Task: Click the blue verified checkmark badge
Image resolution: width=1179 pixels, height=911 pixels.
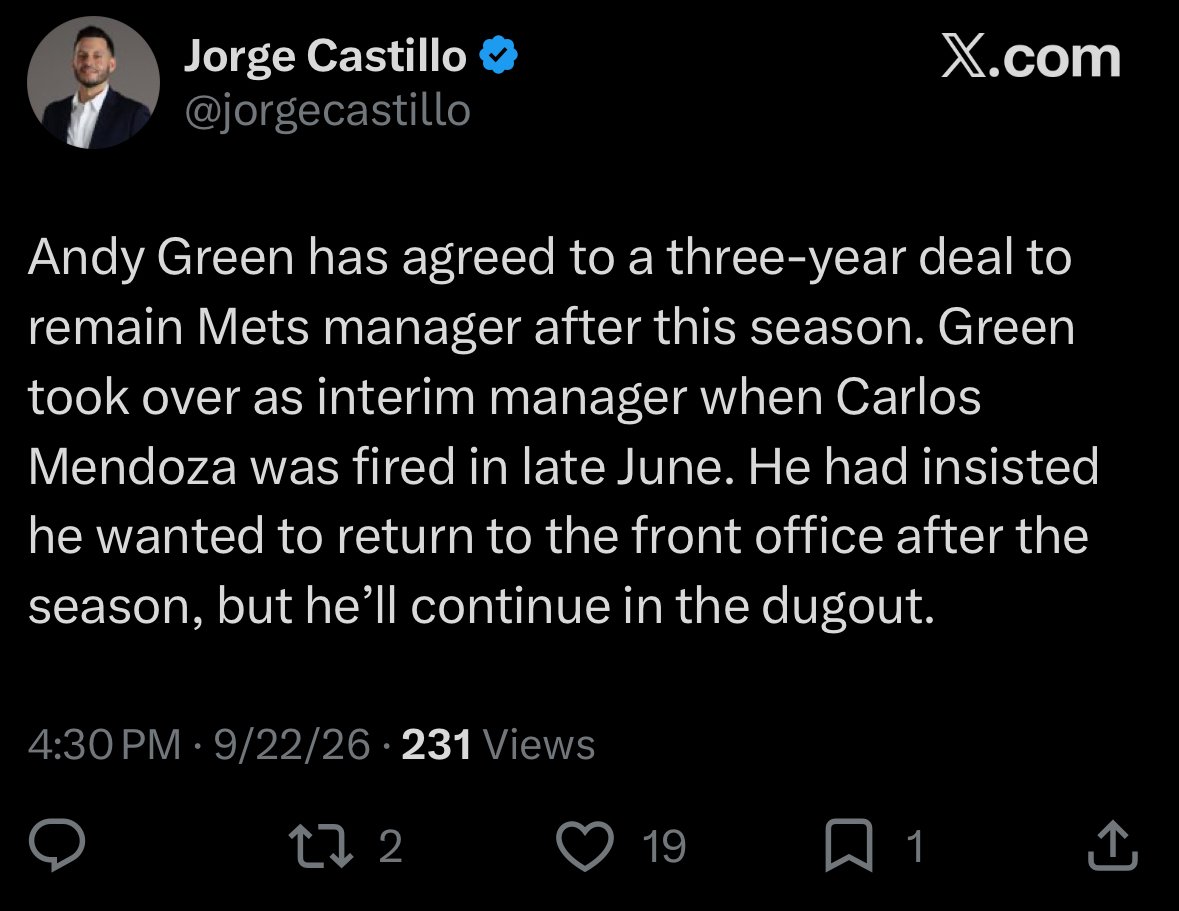Action: pos(498,55)
